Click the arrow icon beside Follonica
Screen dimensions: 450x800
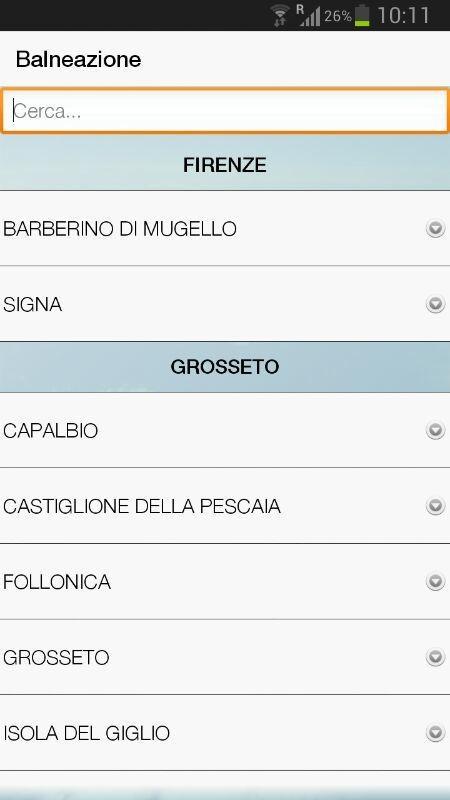pyautogui.click(x=435, y=582)
